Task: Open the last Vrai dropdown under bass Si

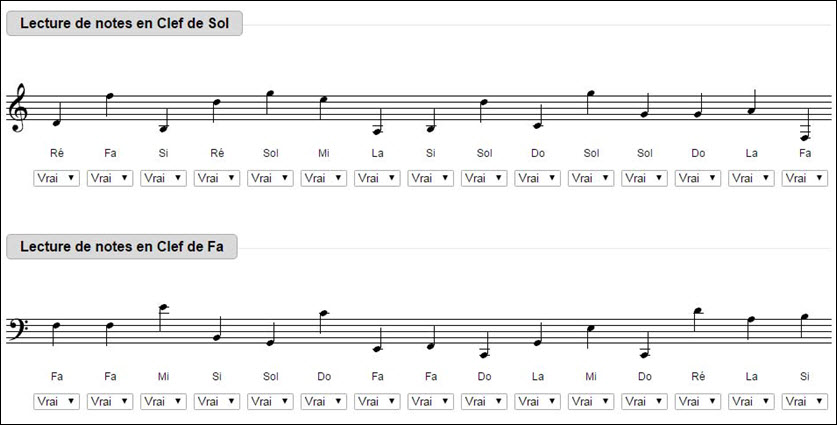Action: (804, 402)
